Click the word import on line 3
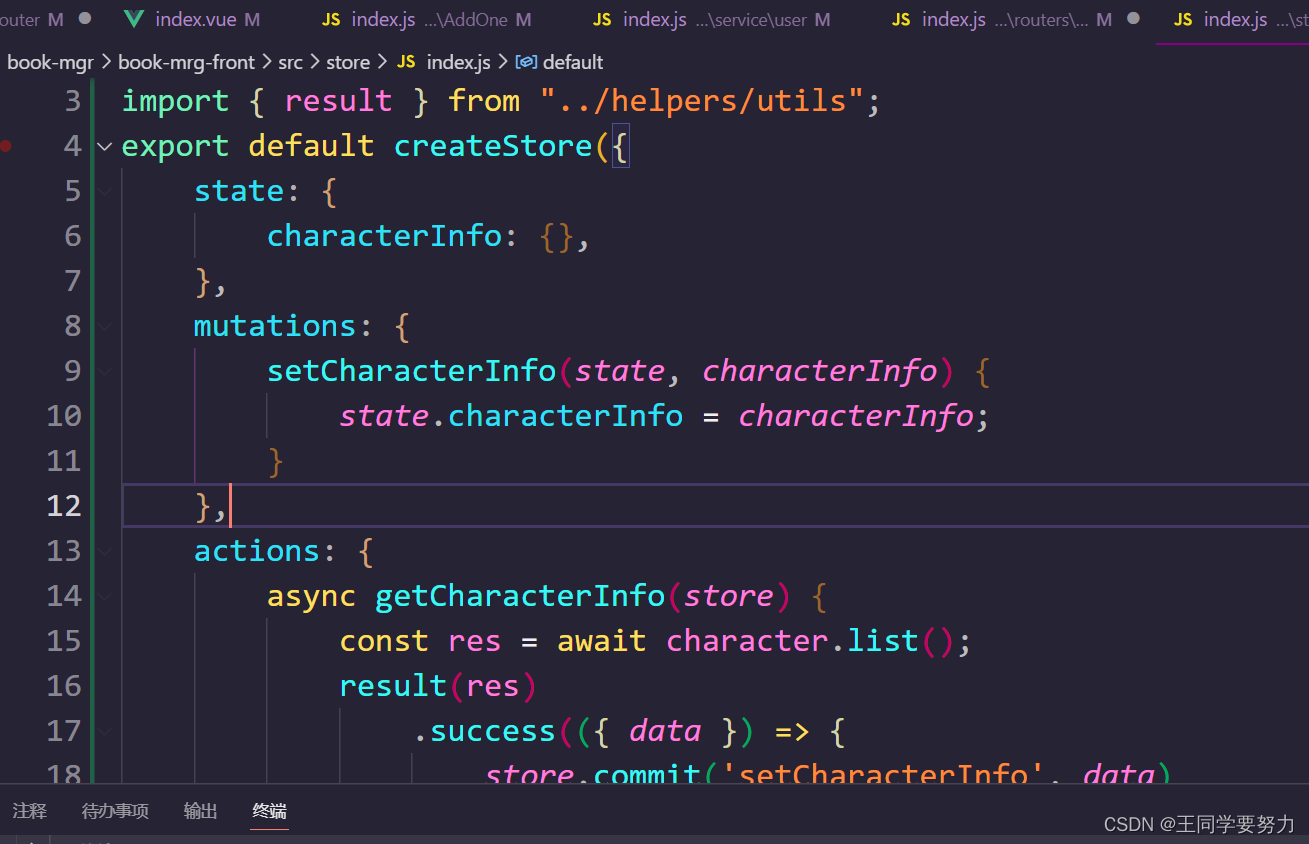The image size is (1309, 844). [x=175, y=101]
